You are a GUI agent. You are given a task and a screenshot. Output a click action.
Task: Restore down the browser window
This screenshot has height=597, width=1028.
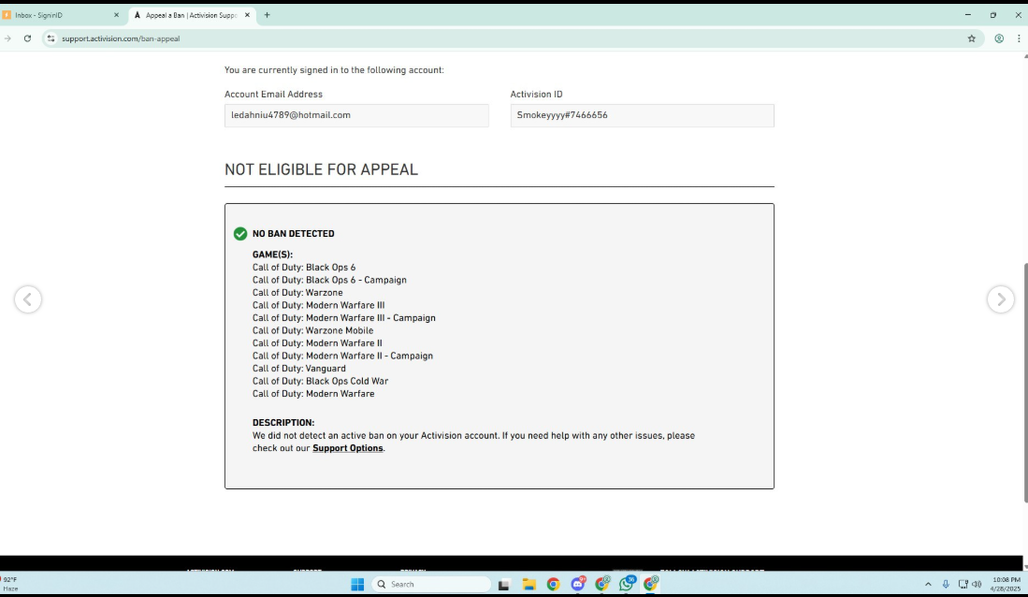[993, 15]
